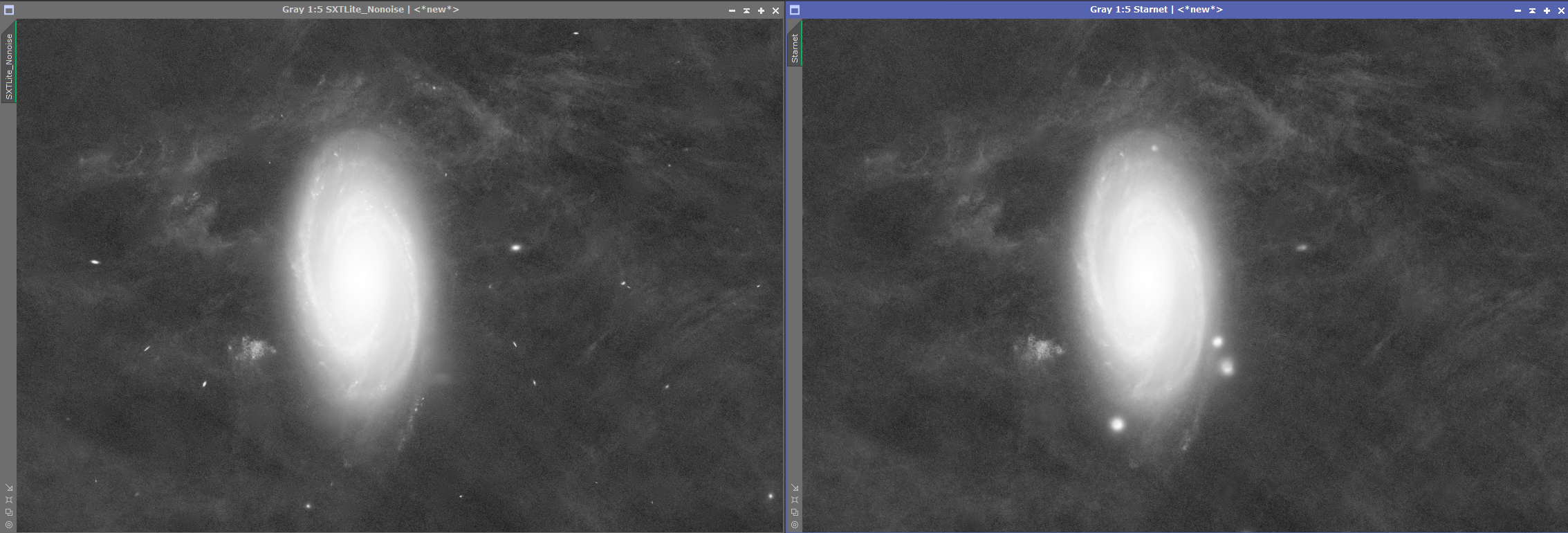Click the square-with-corners zoom-to-fit icon in Starnet window
Screen dimensions: 1568x533
[x=795, y=500]
